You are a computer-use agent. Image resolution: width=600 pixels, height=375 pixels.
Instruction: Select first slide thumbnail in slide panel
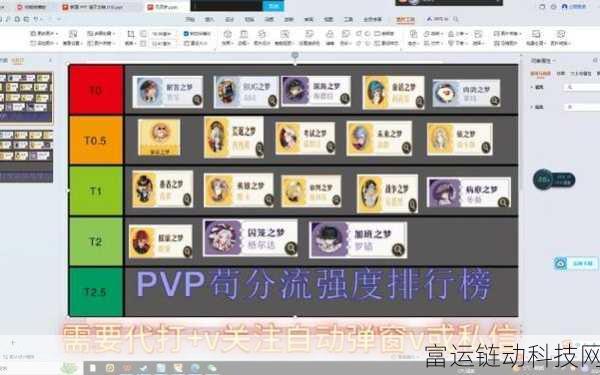coord(25,98)
